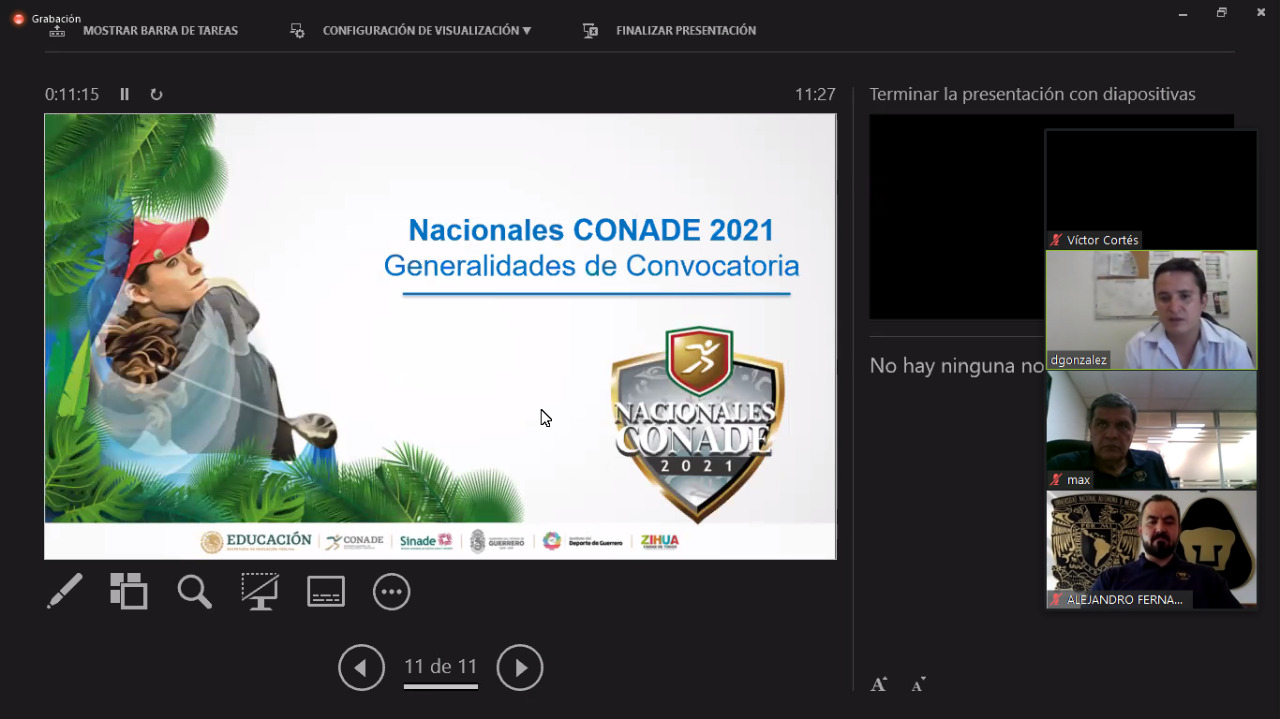Screen dimensions: 1280x719
Task: Expand Configuración de visualización dropdown
Action: pyautogui.click(x=426, y=31)
